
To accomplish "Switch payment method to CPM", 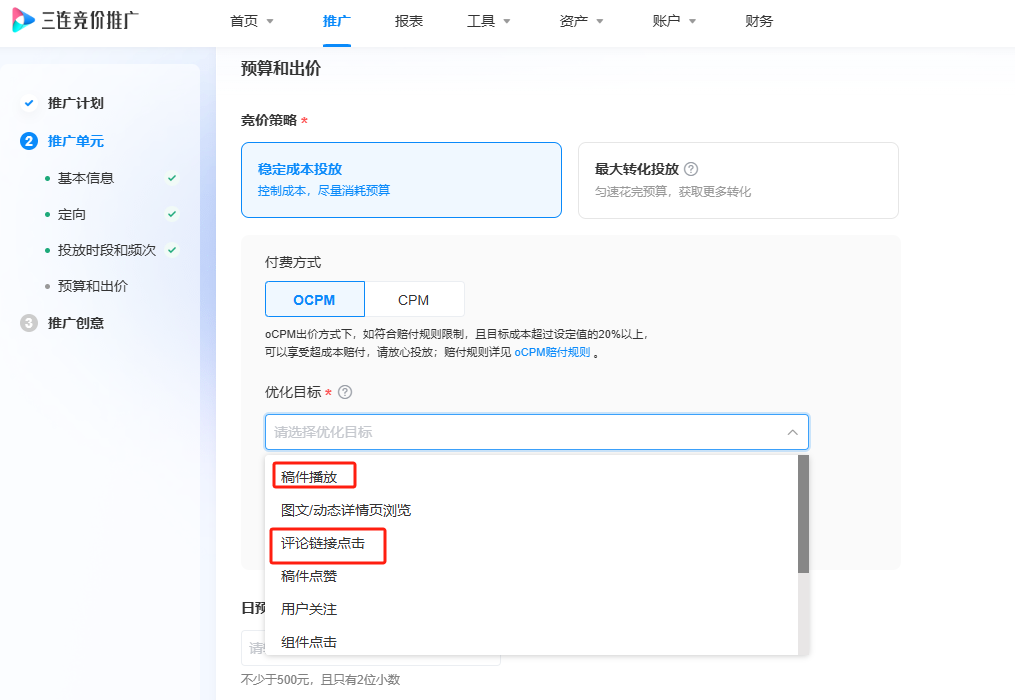I will (415, 299).
